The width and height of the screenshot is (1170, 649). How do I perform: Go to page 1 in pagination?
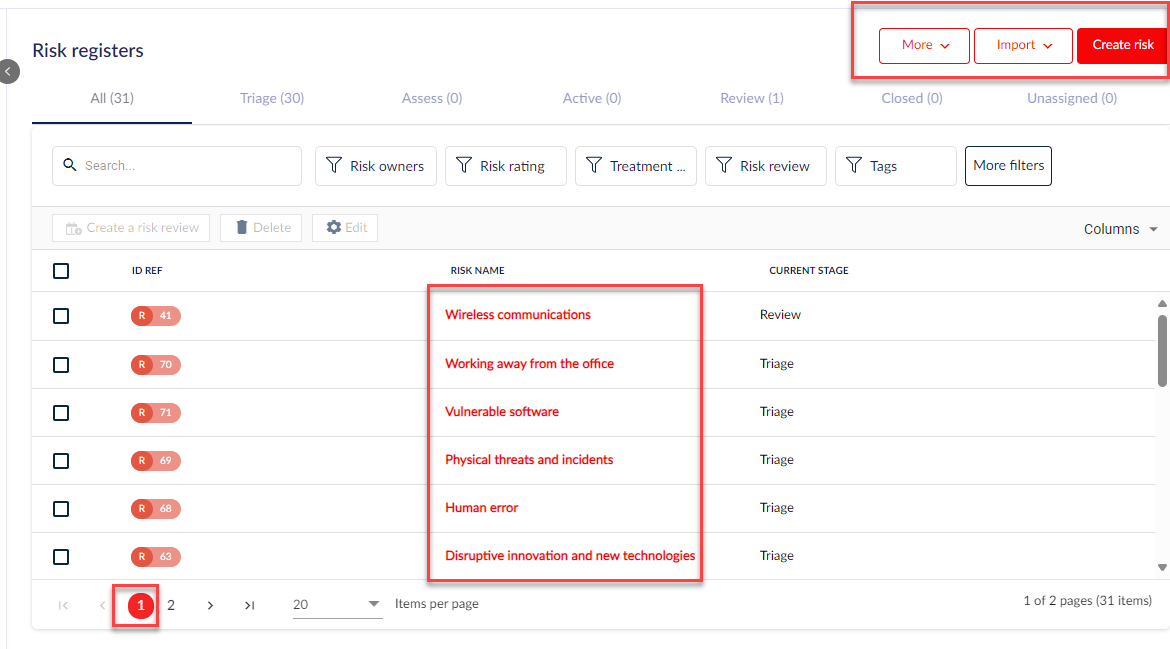tap(140, 605)
